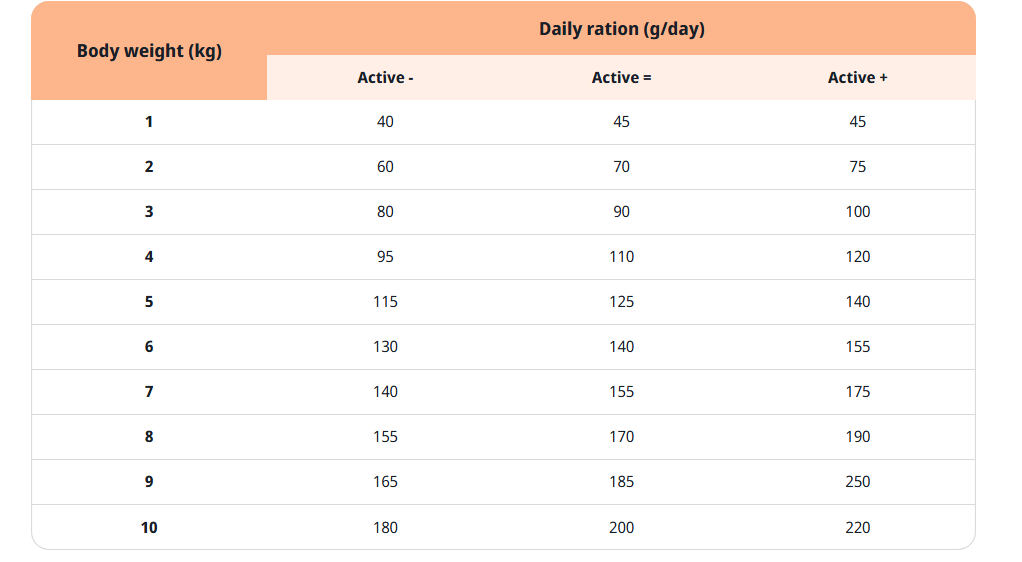Viewport: 1022px width, 562px height.
Task: Select the Active + column header
Action: tap(857, 78)
